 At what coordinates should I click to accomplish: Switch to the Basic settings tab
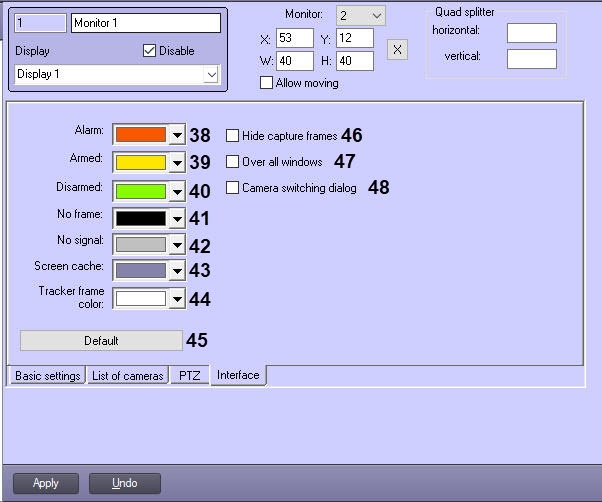pos(47,376)
